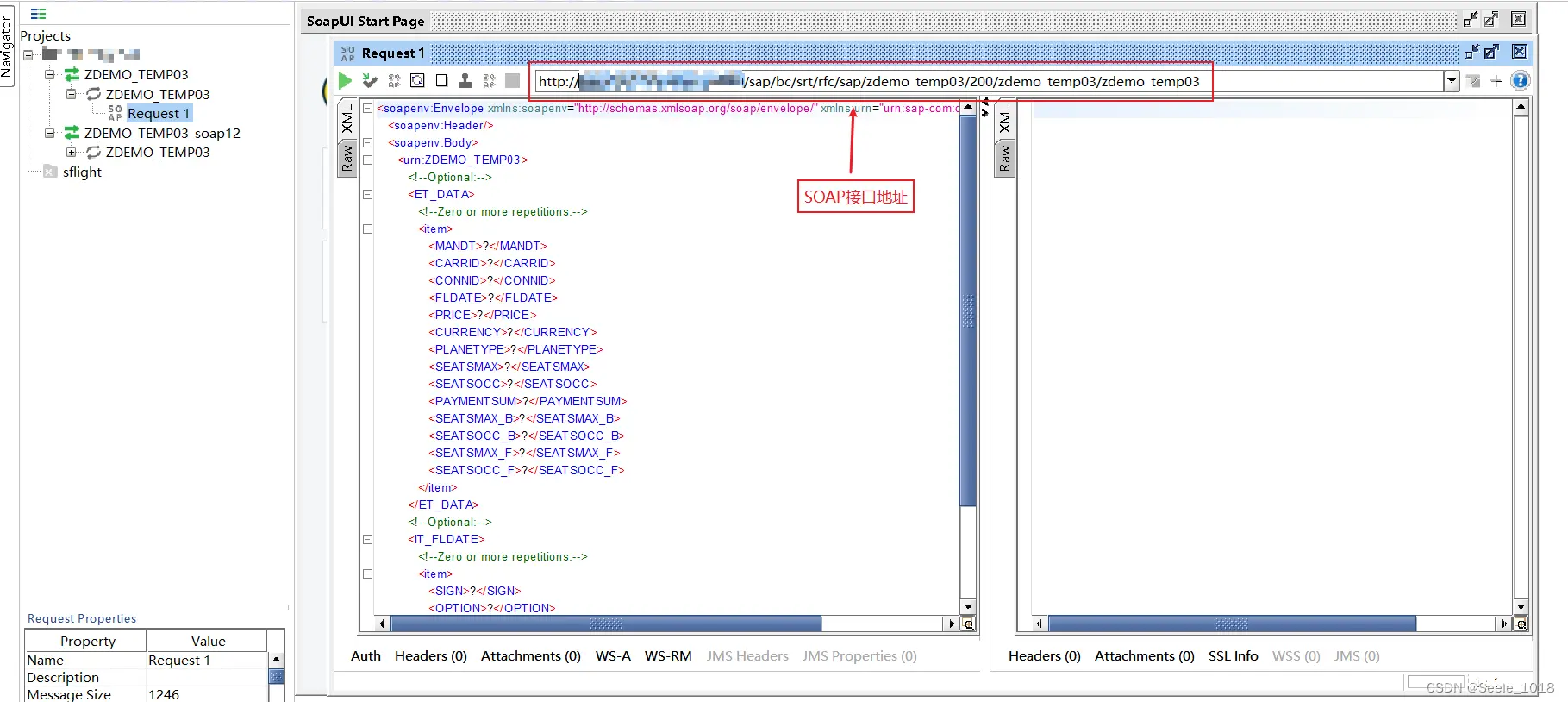Image resolution: width=1568 pixels, height=702 pixels.
Task: Click the greyed icon next to the endpoint dropdown
Action: 1473,81
